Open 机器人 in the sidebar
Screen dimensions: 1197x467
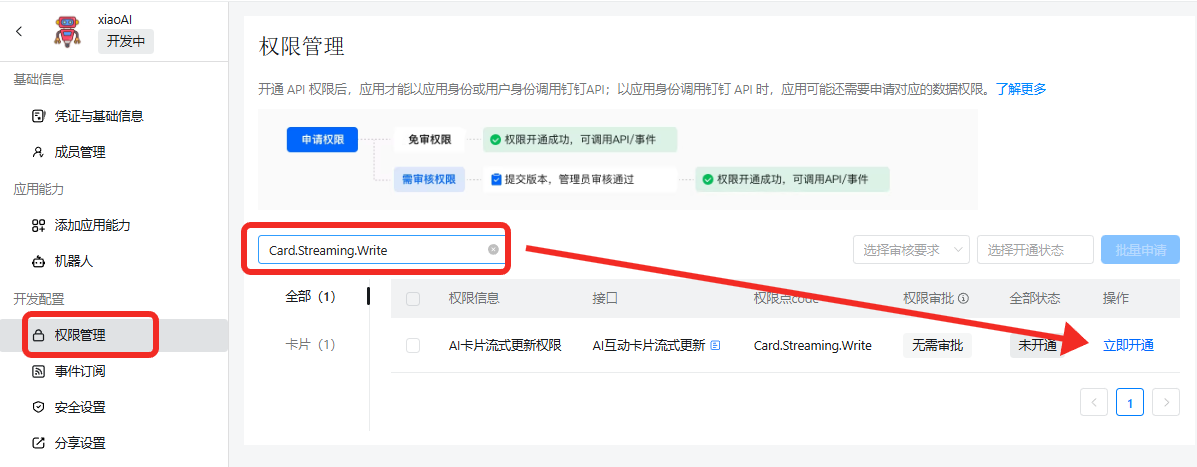tap(74, 261)
